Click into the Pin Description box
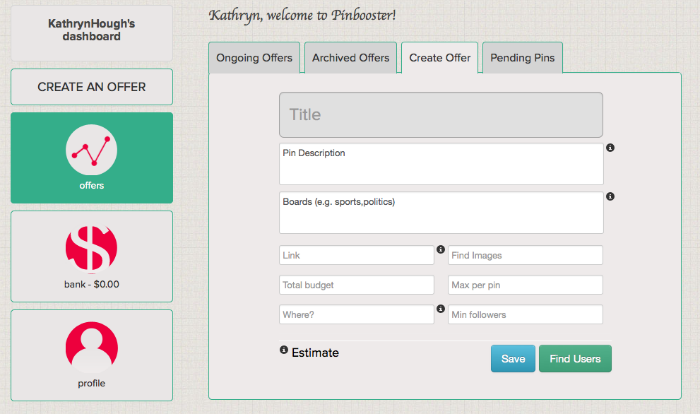This screenshot has width=700, height=414. tap(441, 164)
